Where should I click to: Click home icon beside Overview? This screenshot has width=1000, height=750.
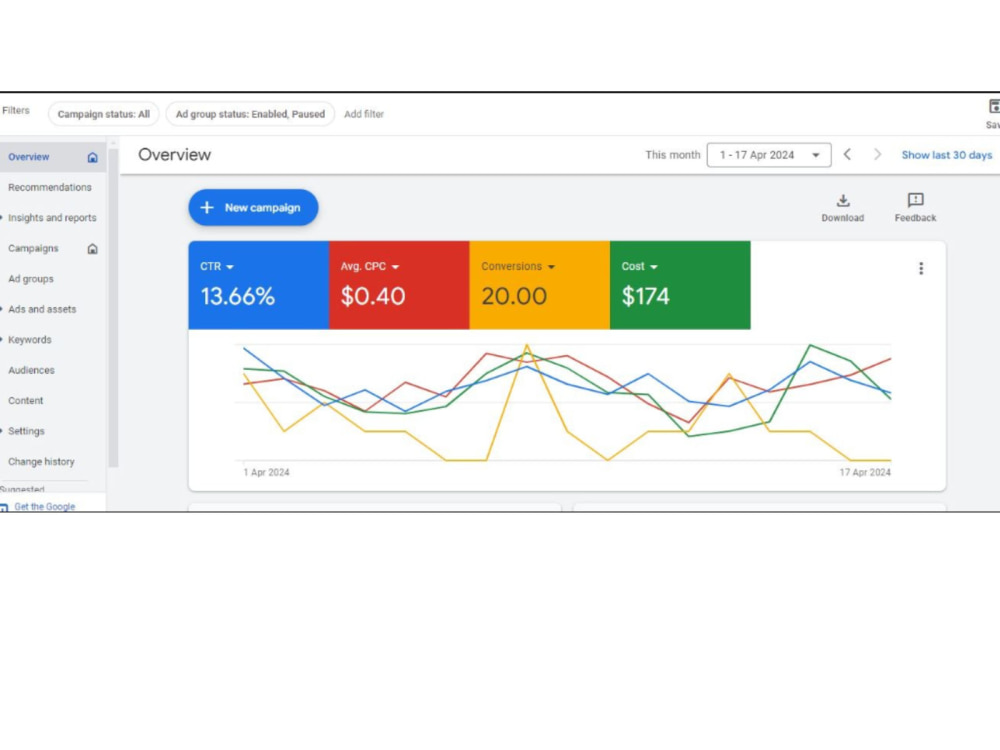[x=92, y=158]
